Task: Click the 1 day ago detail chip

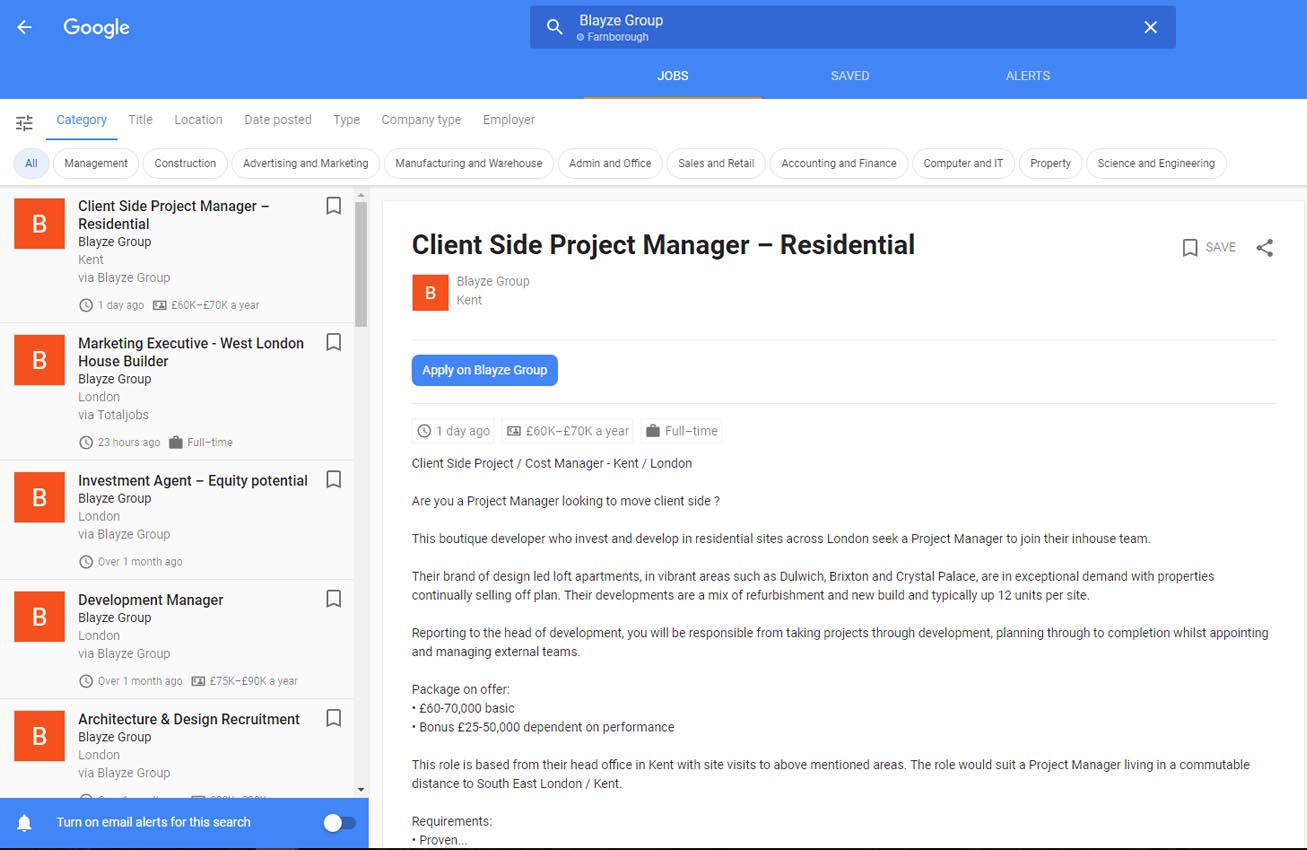Action: pyautogui.click(x=454, y=431)
